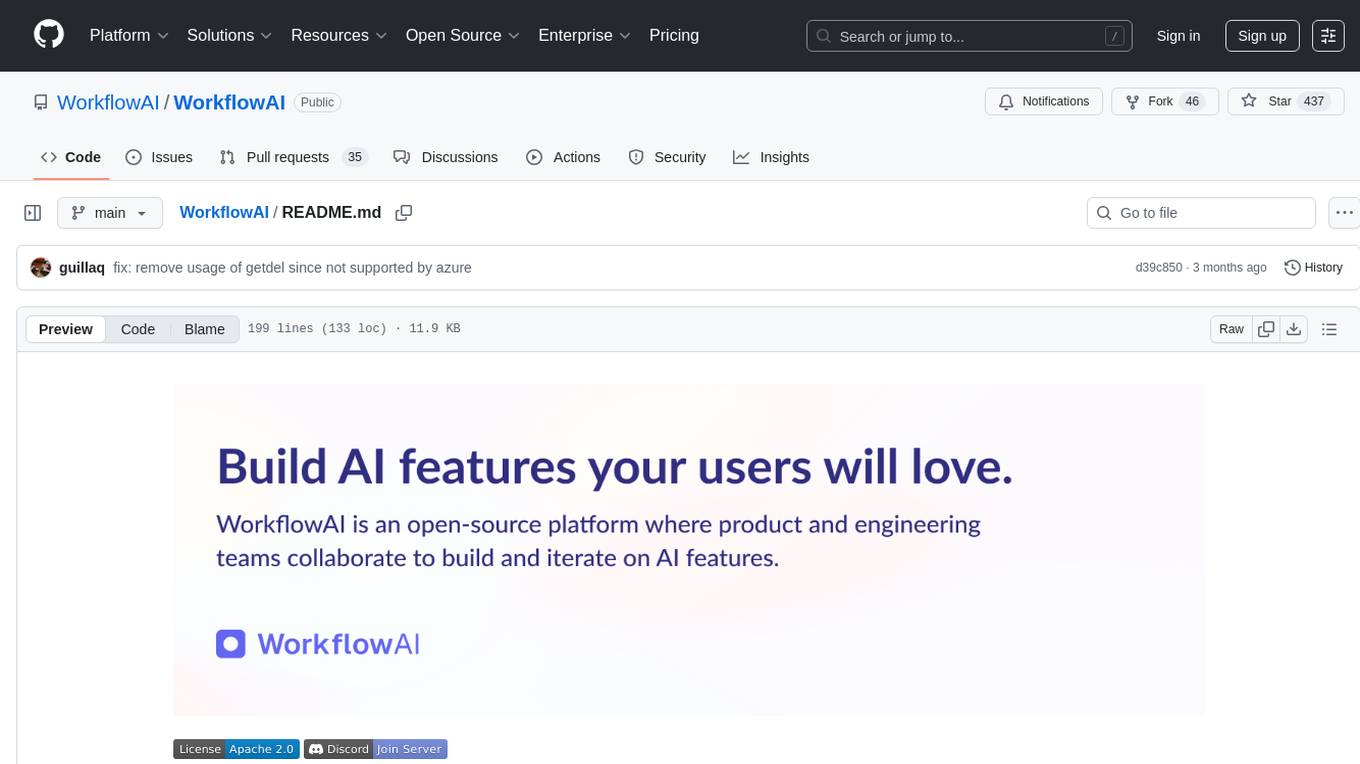Select the Issues tab
Screen dimensions: 1360x764
click(159, 157)
